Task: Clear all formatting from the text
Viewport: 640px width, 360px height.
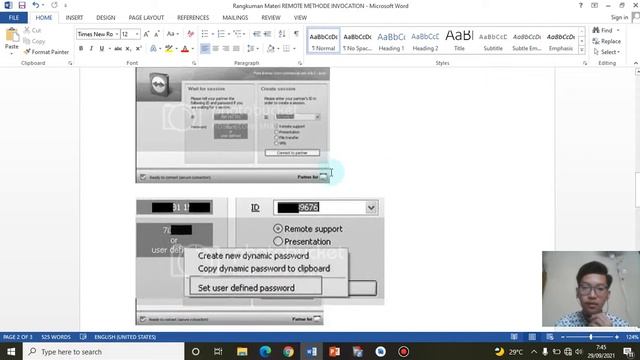Action: pyautogui.click(x=190, y=34)
